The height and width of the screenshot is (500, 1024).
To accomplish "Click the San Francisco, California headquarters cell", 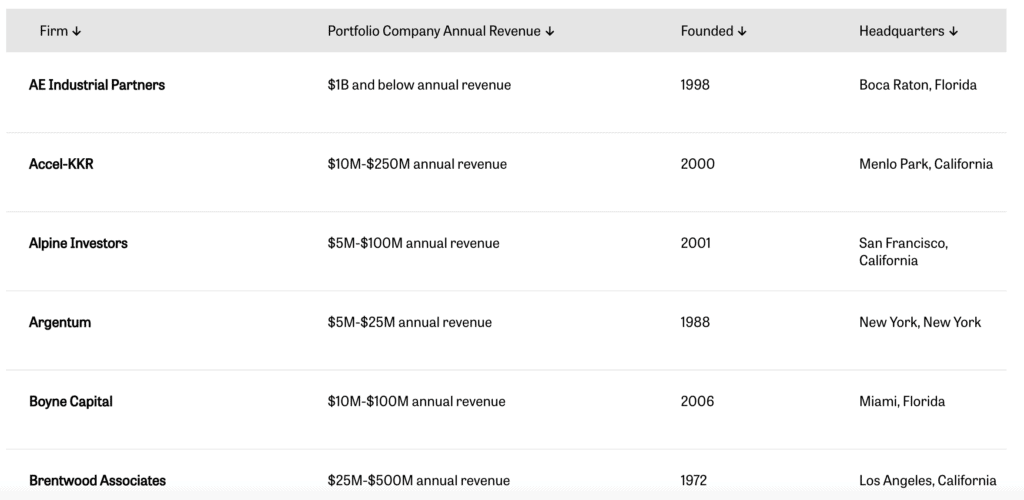I will pyautogui.click(x=903, y=251).
